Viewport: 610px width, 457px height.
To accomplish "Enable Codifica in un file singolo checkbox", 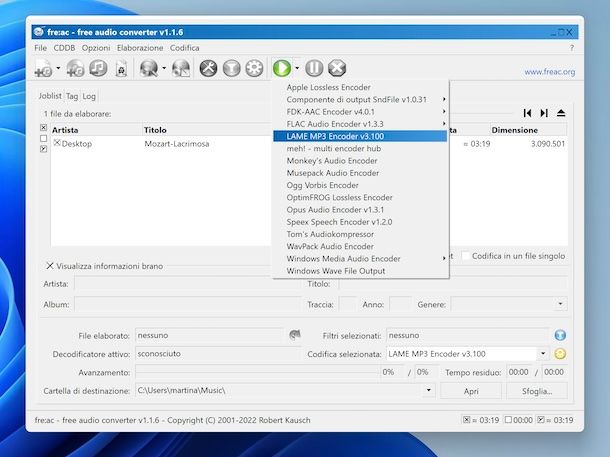I will [x=465, y=256].
